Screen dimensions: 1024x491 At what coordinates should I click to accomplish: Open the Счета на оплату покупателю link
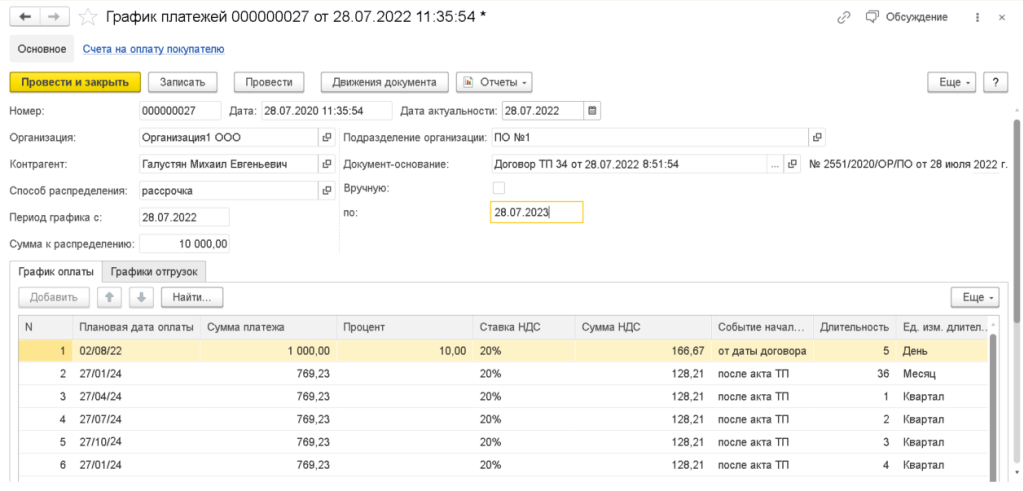(153, 48)
